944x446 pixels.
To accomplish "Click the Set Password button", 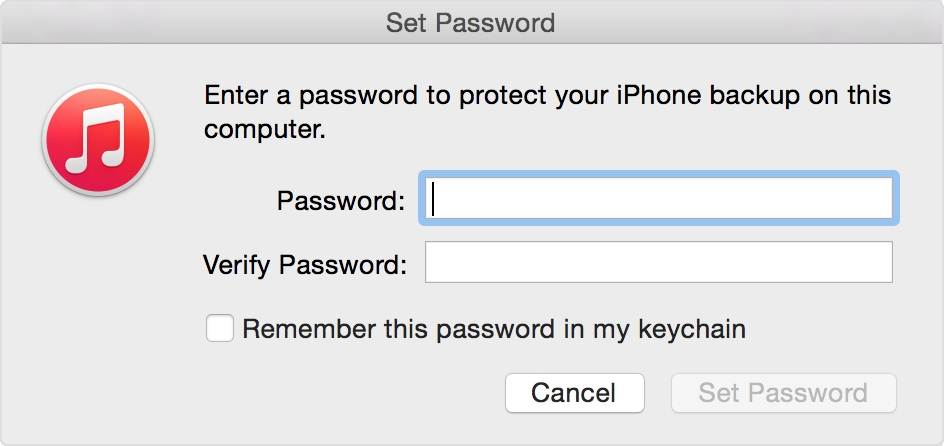I will click(x=783, y=393).
